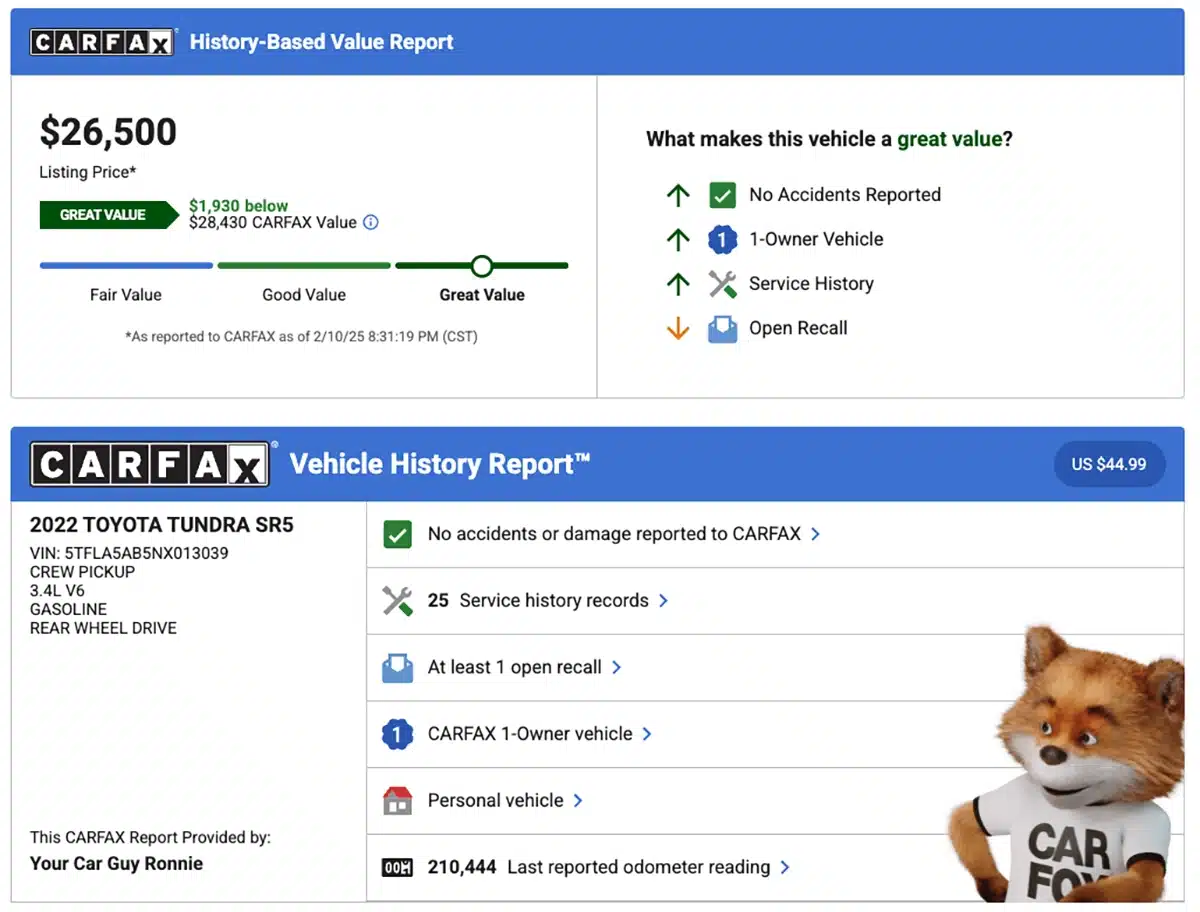
Task: Click the History-Based Value Report title
Action: 321,42
